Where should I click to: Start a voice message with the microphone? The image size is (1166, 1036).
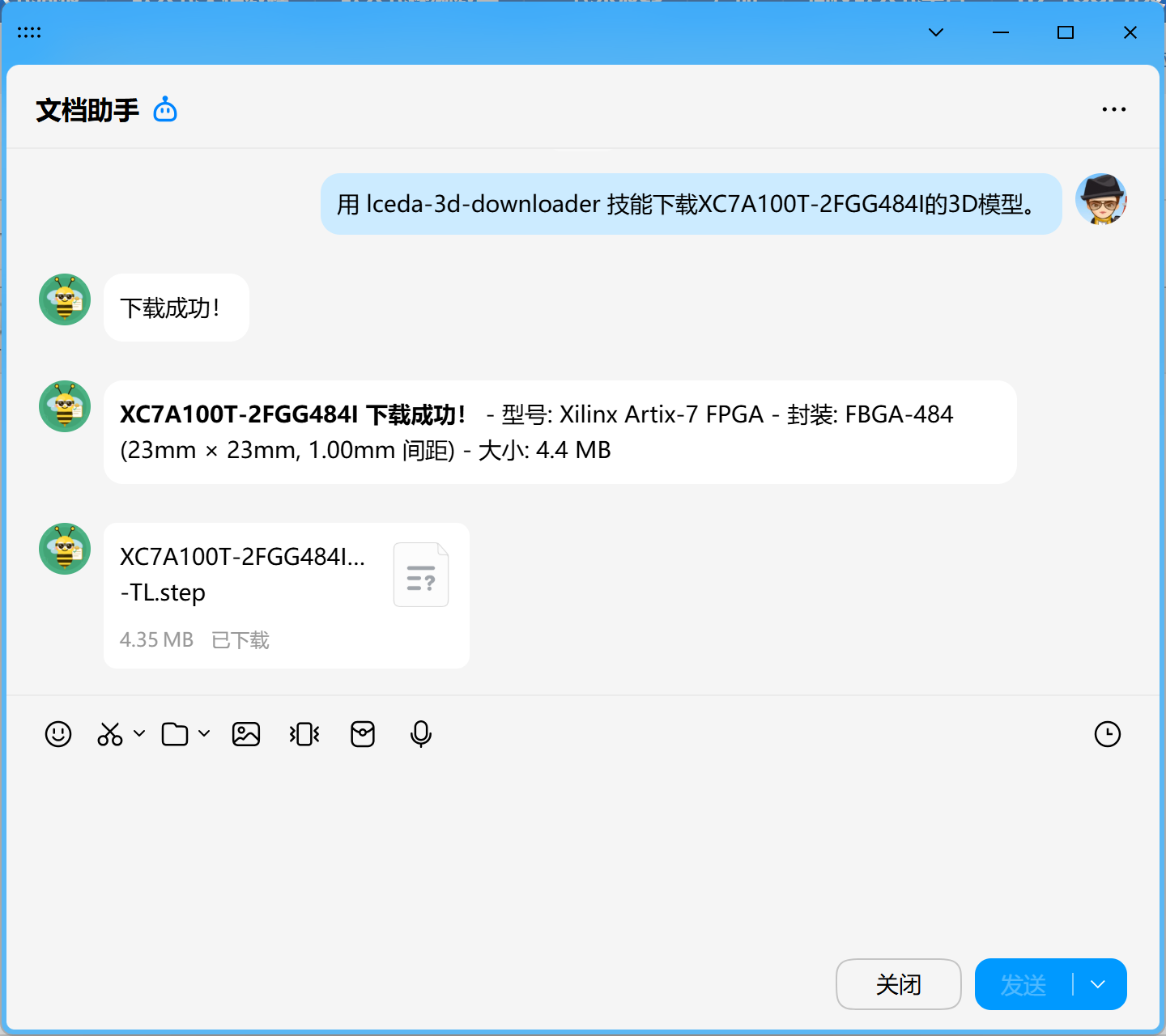(x=421, y=734)
